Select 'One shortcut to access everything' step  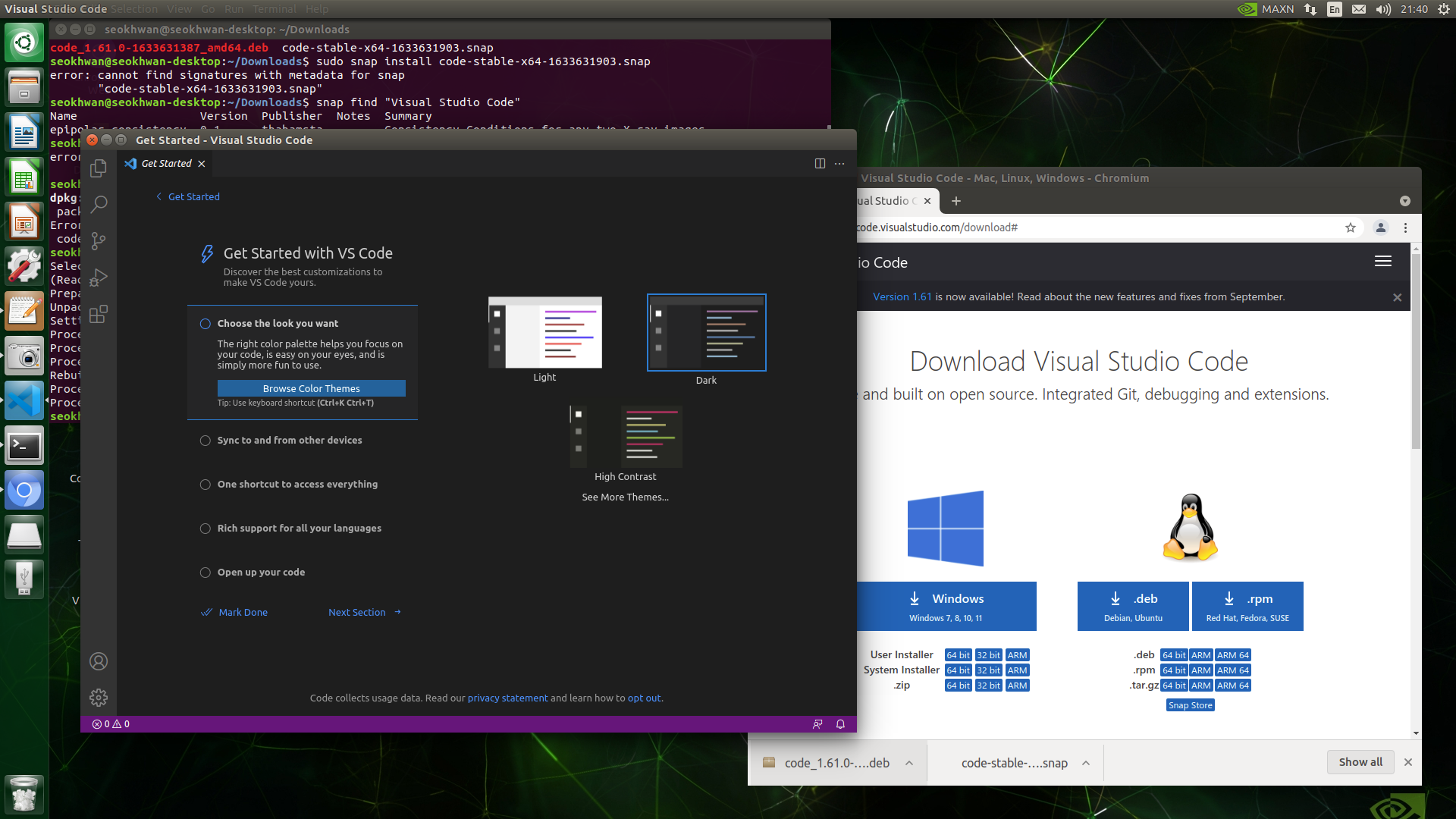[x=297, y=485]
